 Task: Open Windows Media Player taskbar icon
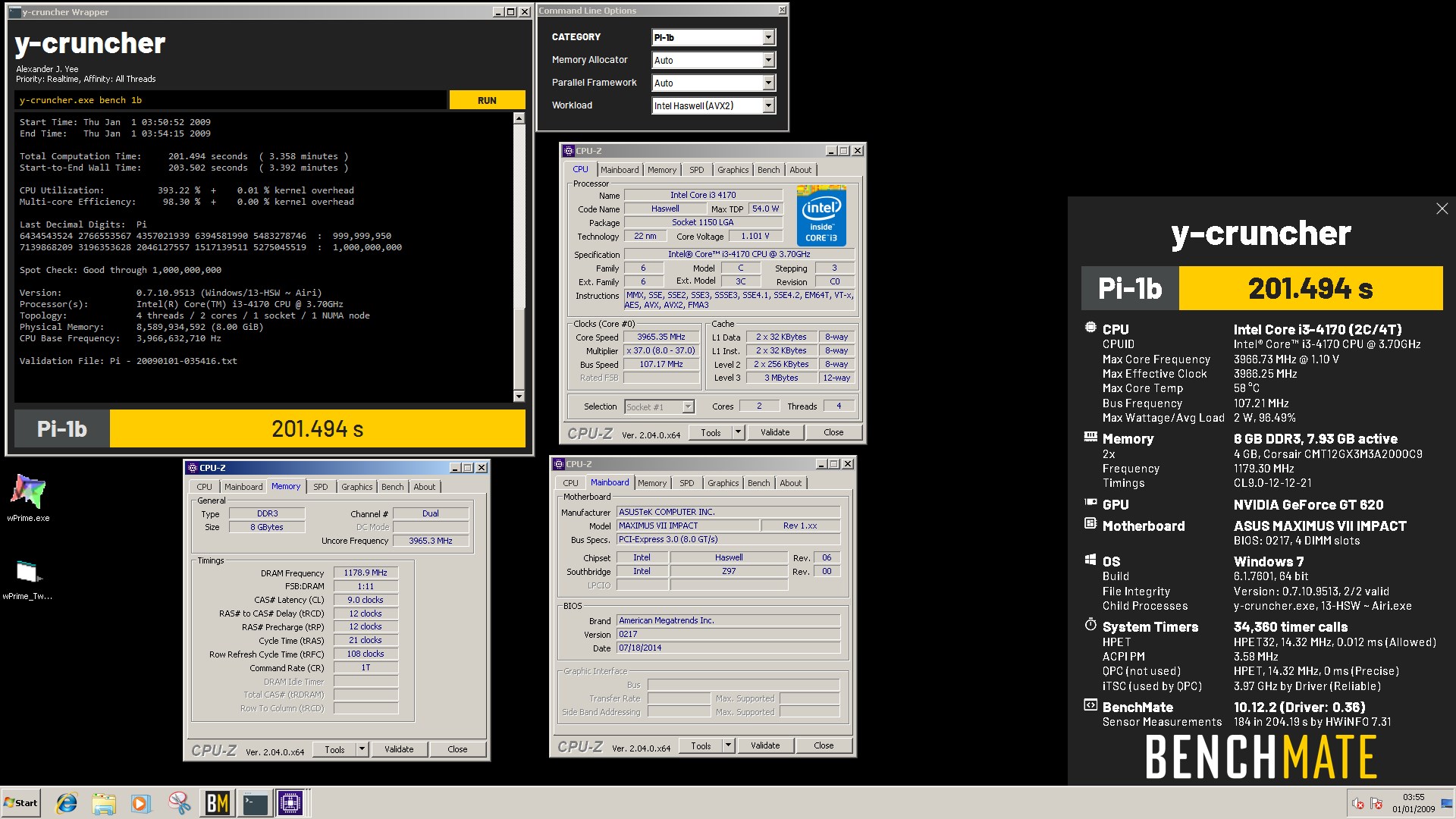pos(140,803)
